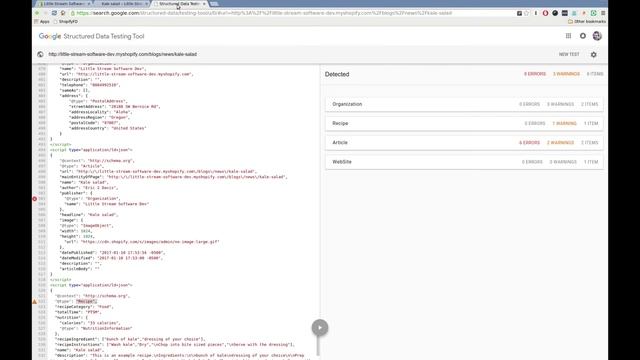Reload the page
The width and height of the screenshot is (640, 360).
pyautogui.click(x=54, y=13)
